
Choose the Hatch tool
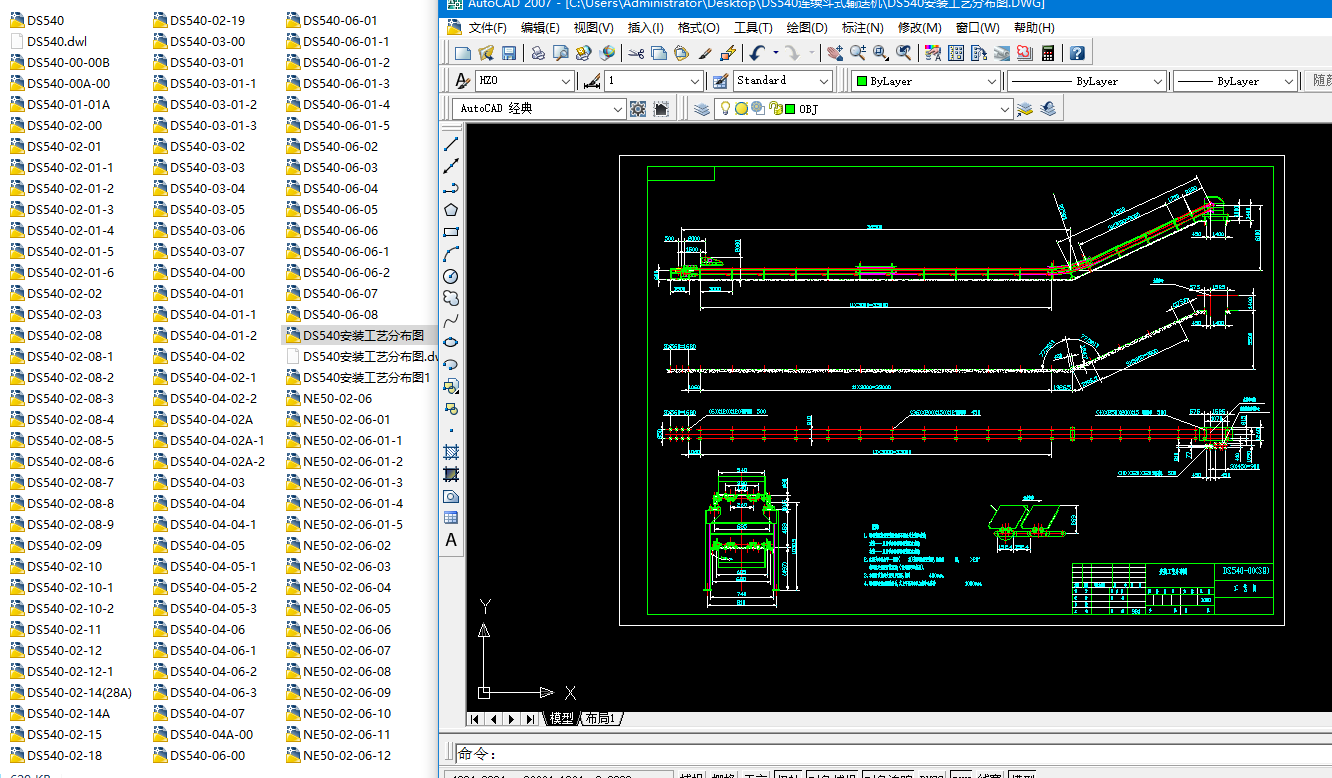coord(451,452)
